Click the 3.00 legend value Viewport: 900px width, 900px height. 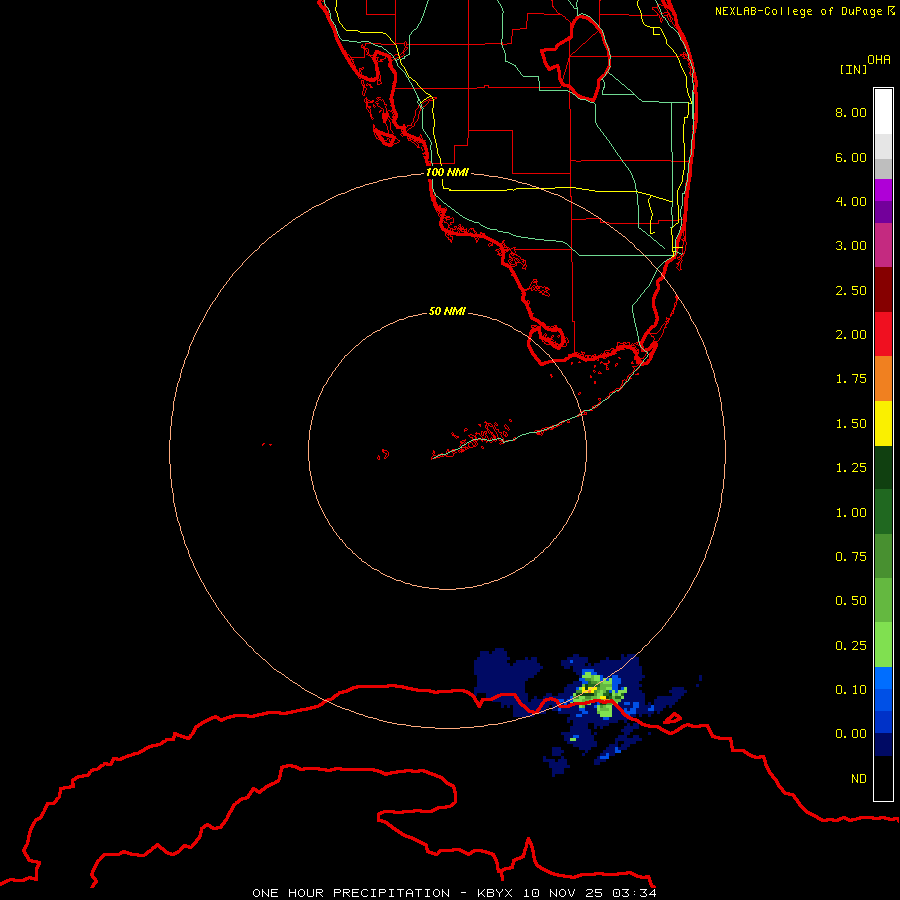point(851,246)
